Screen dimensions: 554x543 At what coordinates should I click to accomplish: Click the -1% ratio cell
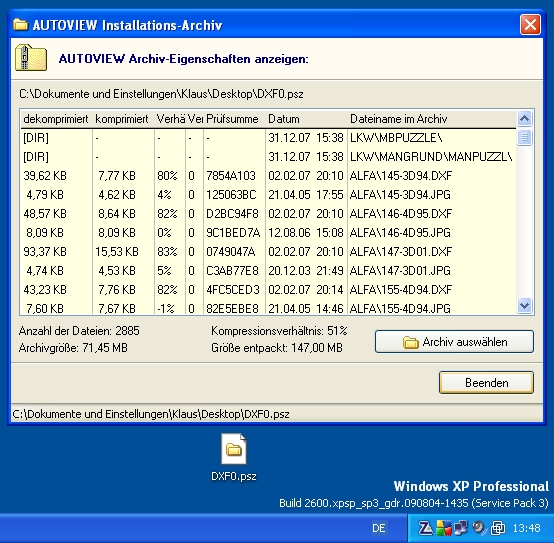click(166, 308)
